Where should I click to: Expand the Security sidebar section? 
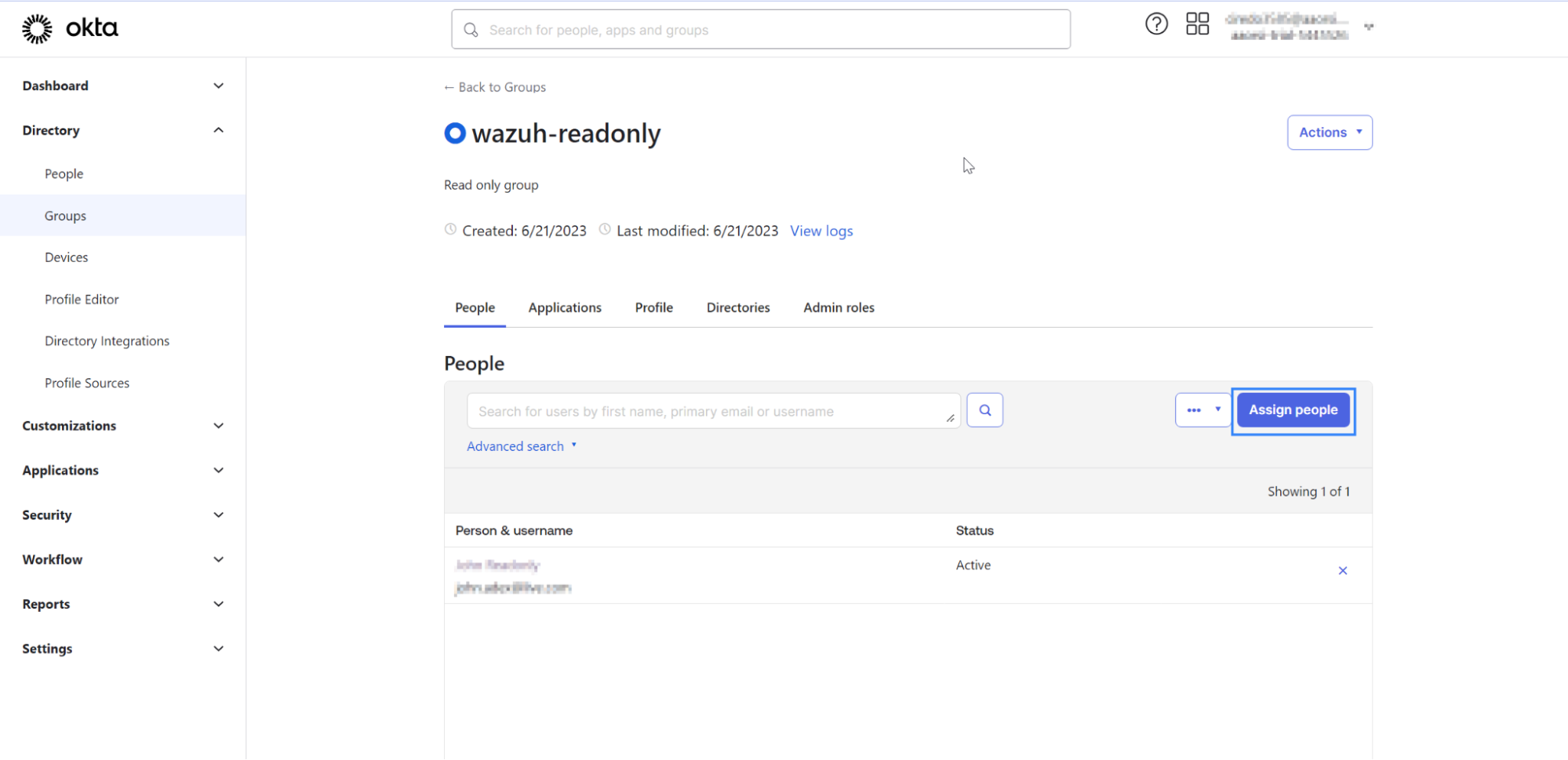click(123, 515)
